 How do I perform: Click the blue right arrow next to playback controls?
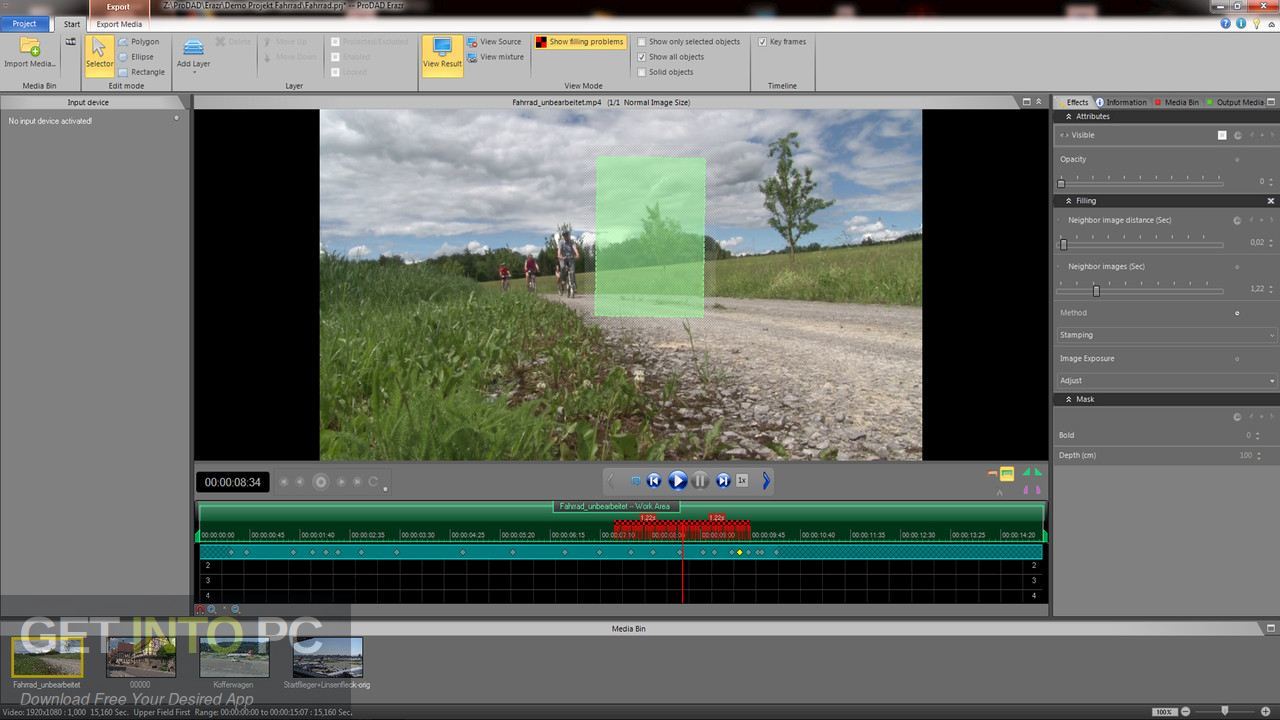click(x=766, y=481)
